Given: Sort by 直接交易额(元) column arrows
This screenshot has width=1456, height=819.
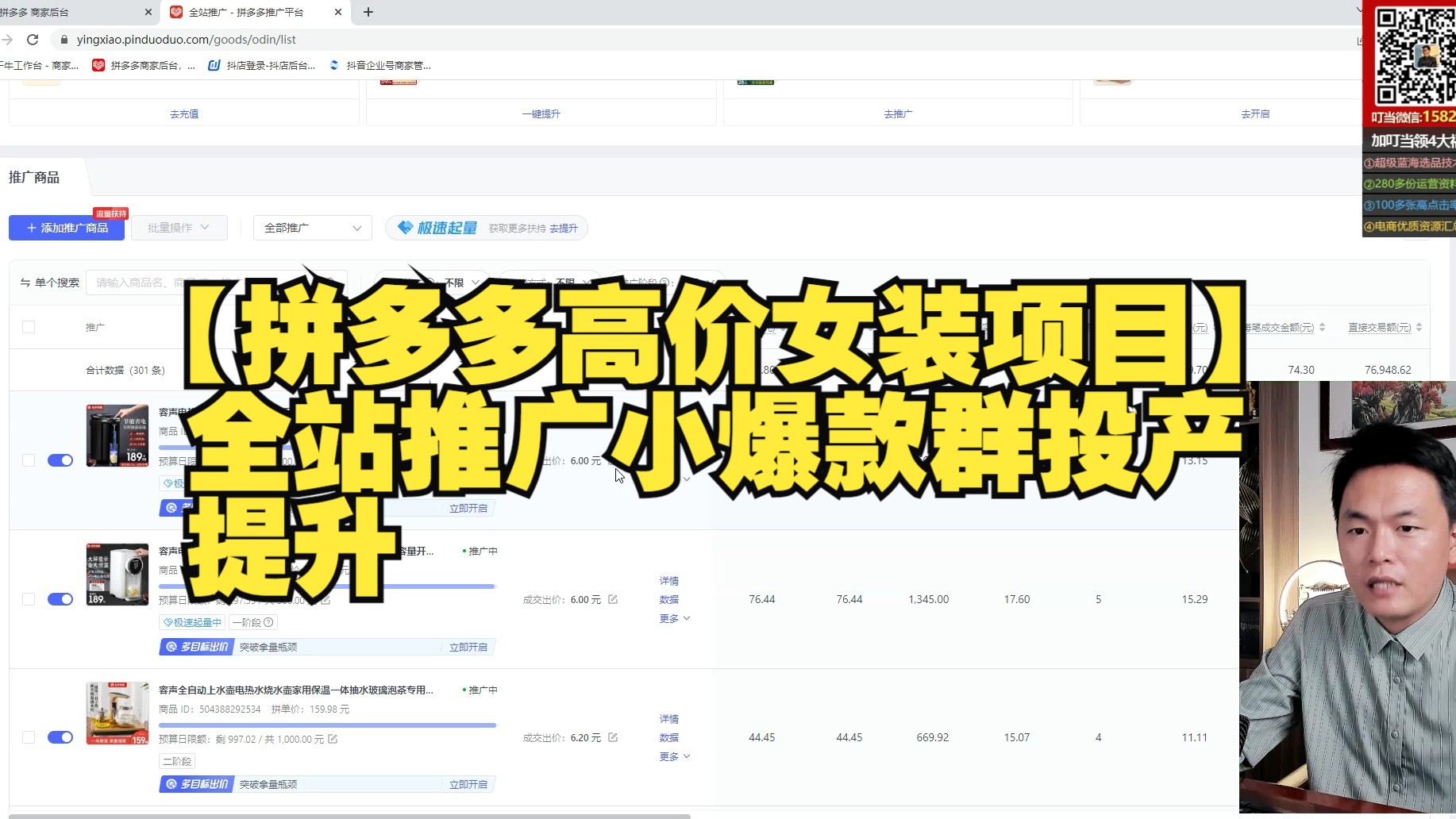Looking at the screenshot, I should [1419, 327].
